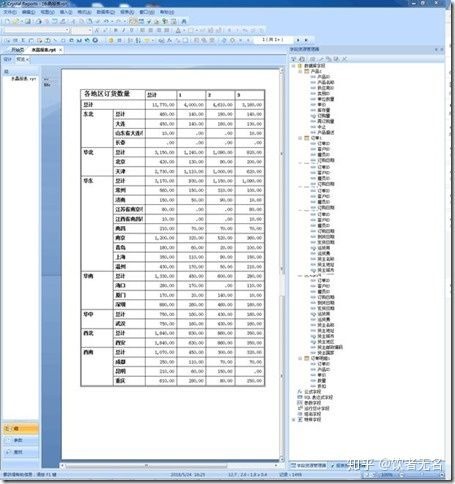
Task: Collapse the 订单1 table node
Action: click(300, 138)
